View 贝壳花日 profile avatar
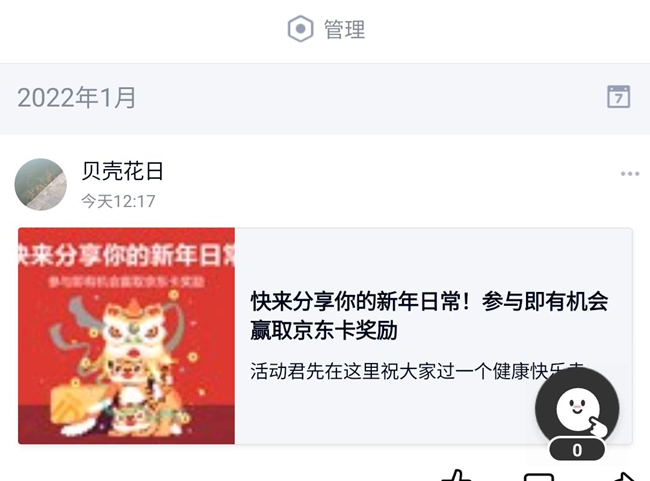Image resolution: width=650 pixels, height=481 pixels. coord(41,185)
